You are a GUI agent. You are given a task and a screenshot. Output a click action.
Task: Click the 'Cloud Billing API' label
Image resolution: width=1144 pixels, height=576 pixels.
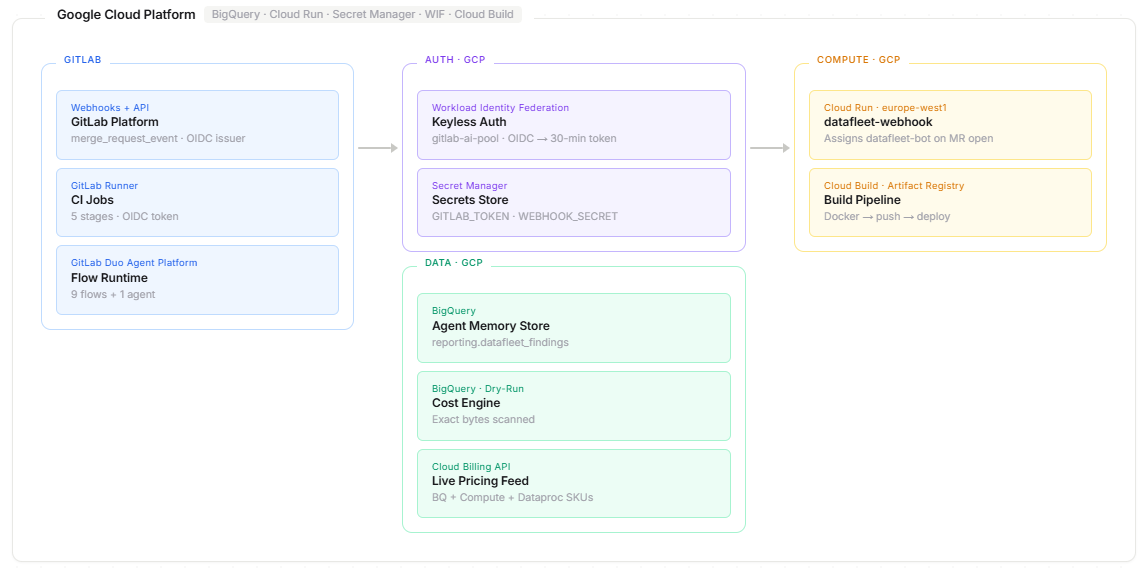tap(471, 467)
